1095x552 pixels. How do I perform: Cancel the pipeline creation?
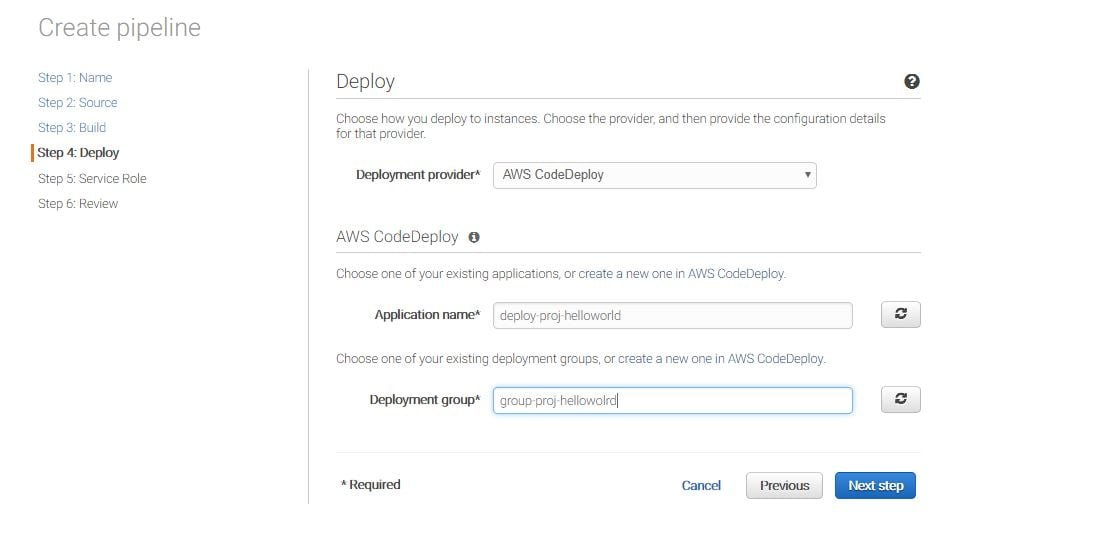pyautogui.click(x=701, y=486)
